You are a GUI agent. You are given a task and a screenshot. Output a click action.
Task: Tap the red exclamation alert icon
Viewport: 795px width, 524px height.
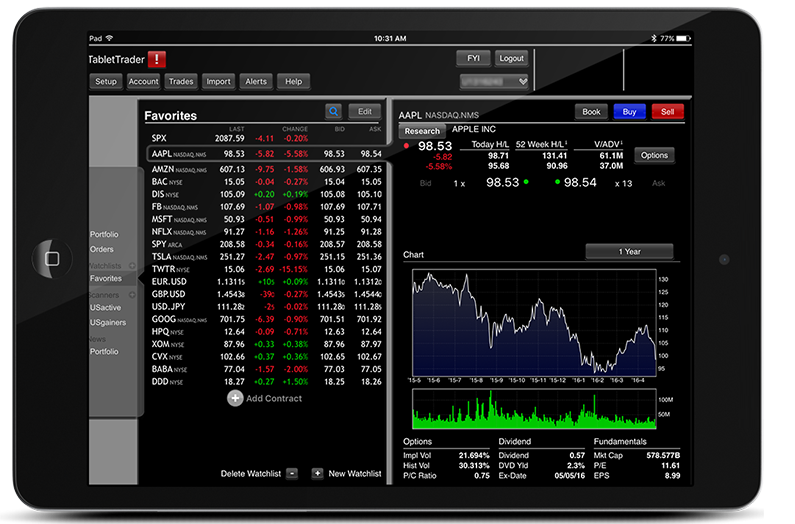[x=157, y=59]
